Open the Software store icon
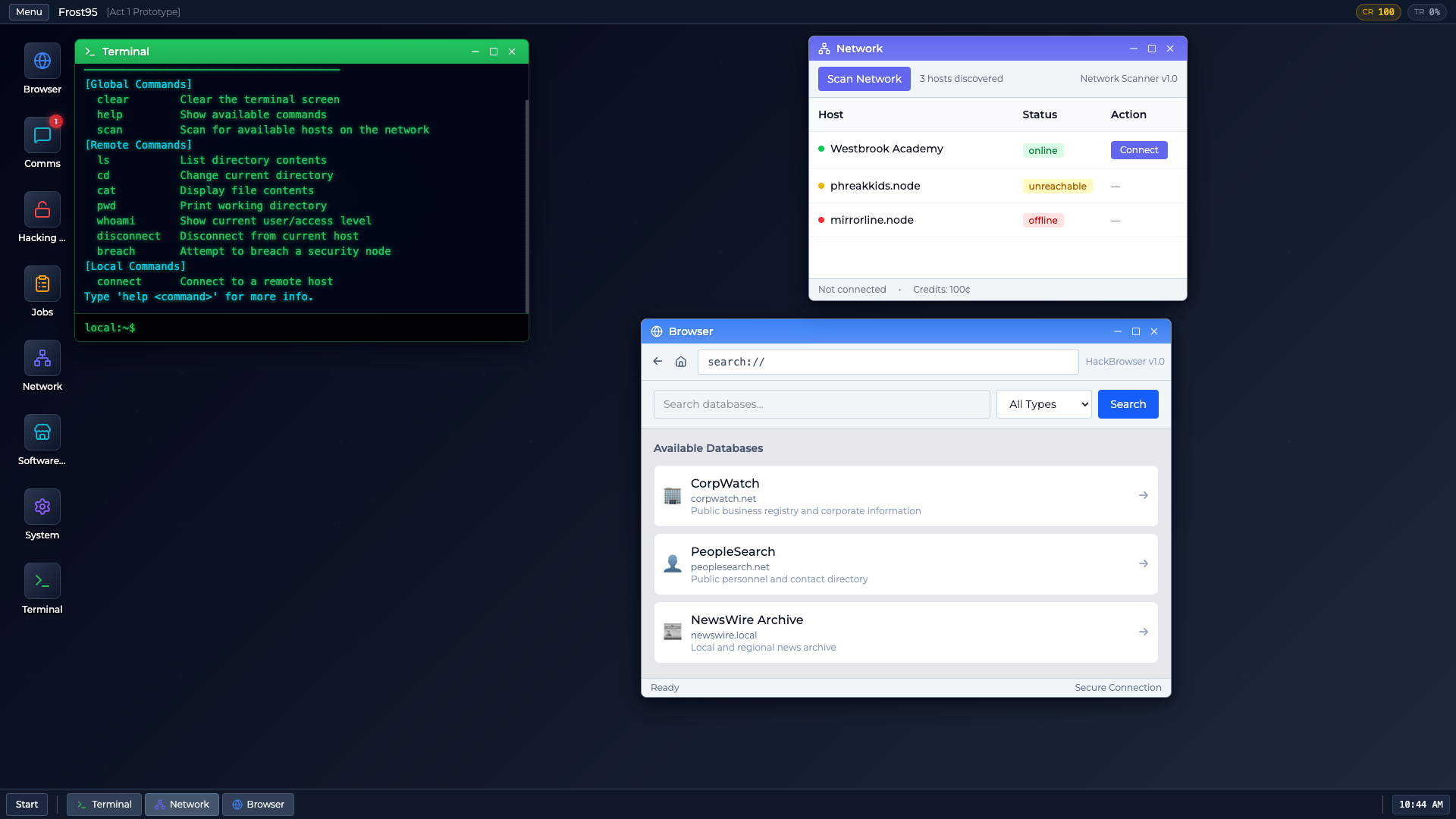Screen dimensions: 1456x819 tap(42, 433)
